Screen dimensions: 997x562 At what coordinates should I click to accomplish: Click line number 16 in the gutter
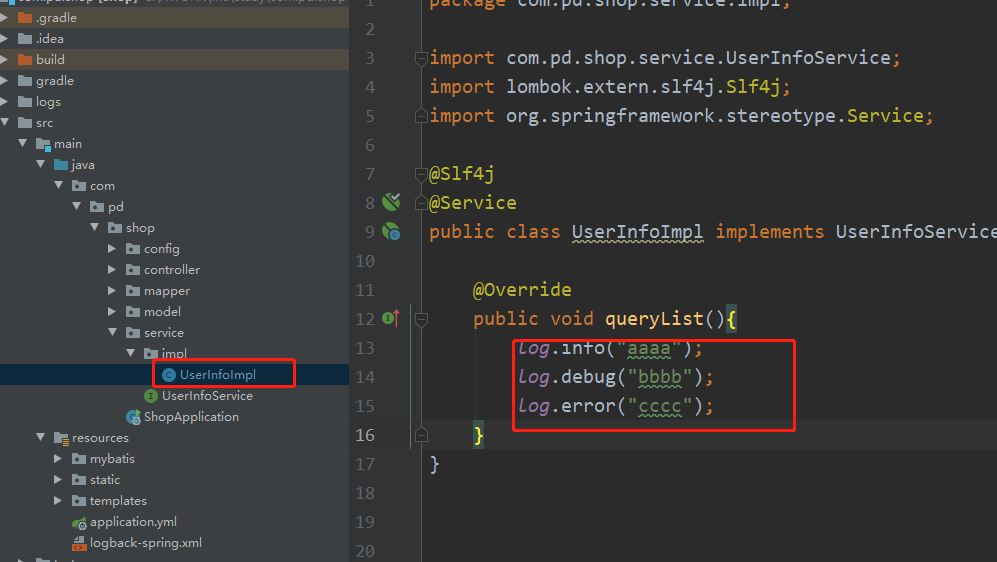click(x=365, y=435)
